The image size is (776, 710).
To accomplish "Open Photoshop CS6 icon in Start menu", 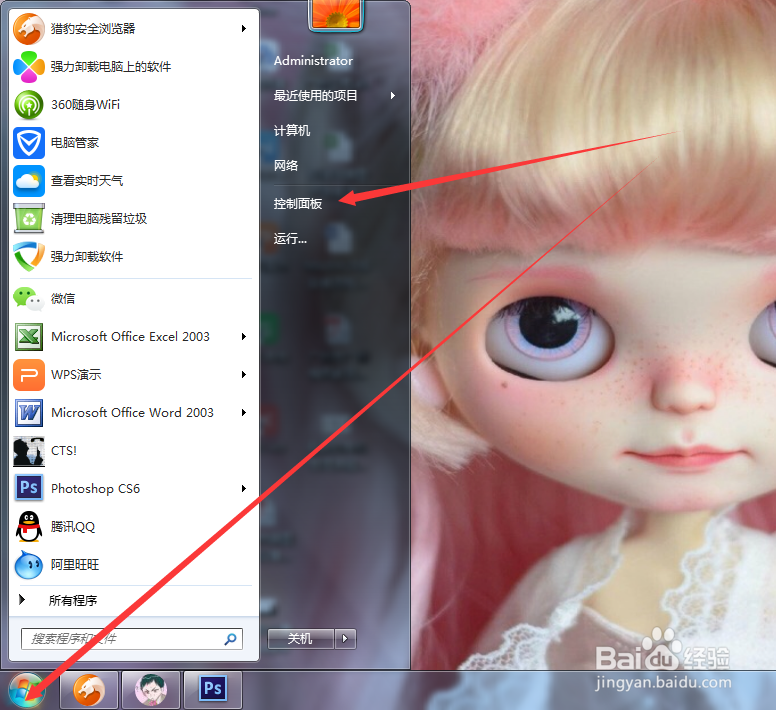I will [29, 489].
